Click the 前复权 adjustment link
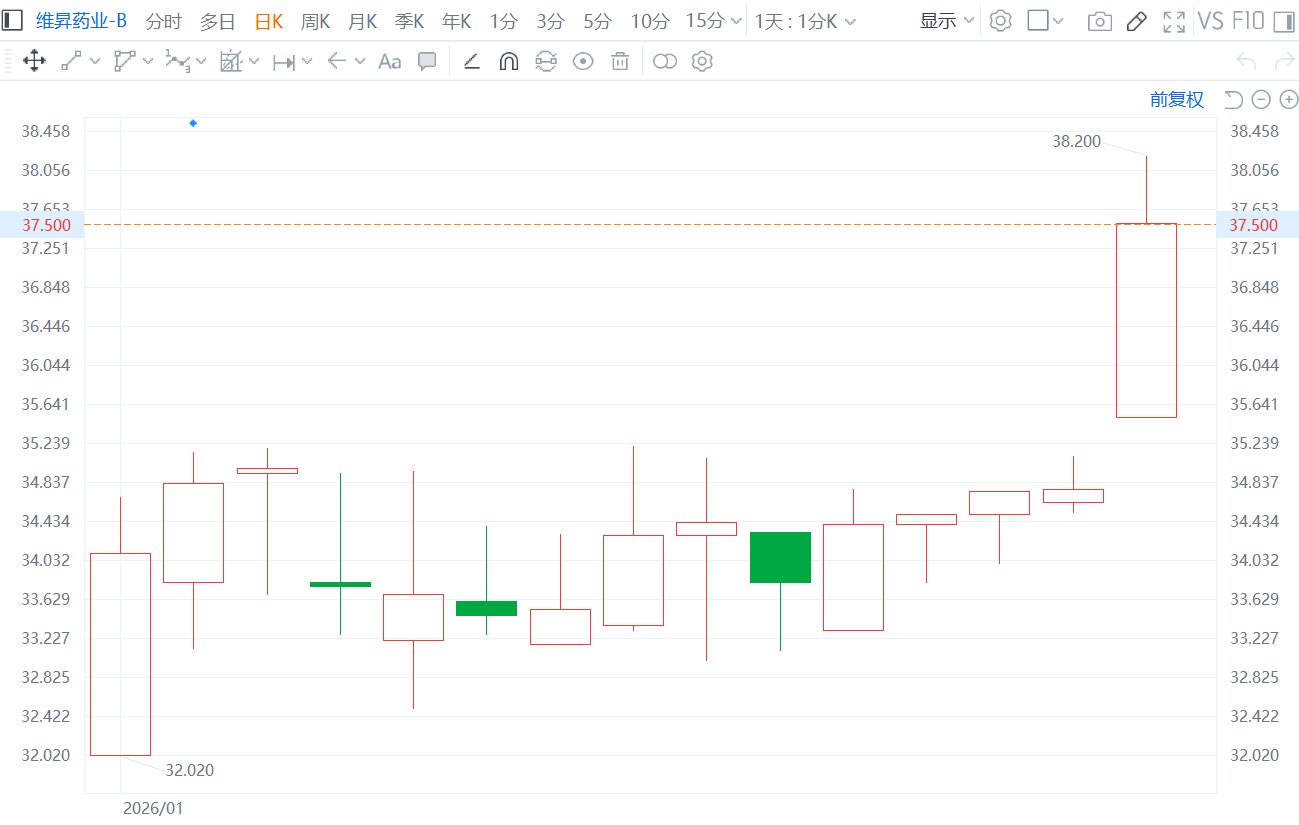This screenshot has height=825, width=1299. (1177, 99)
